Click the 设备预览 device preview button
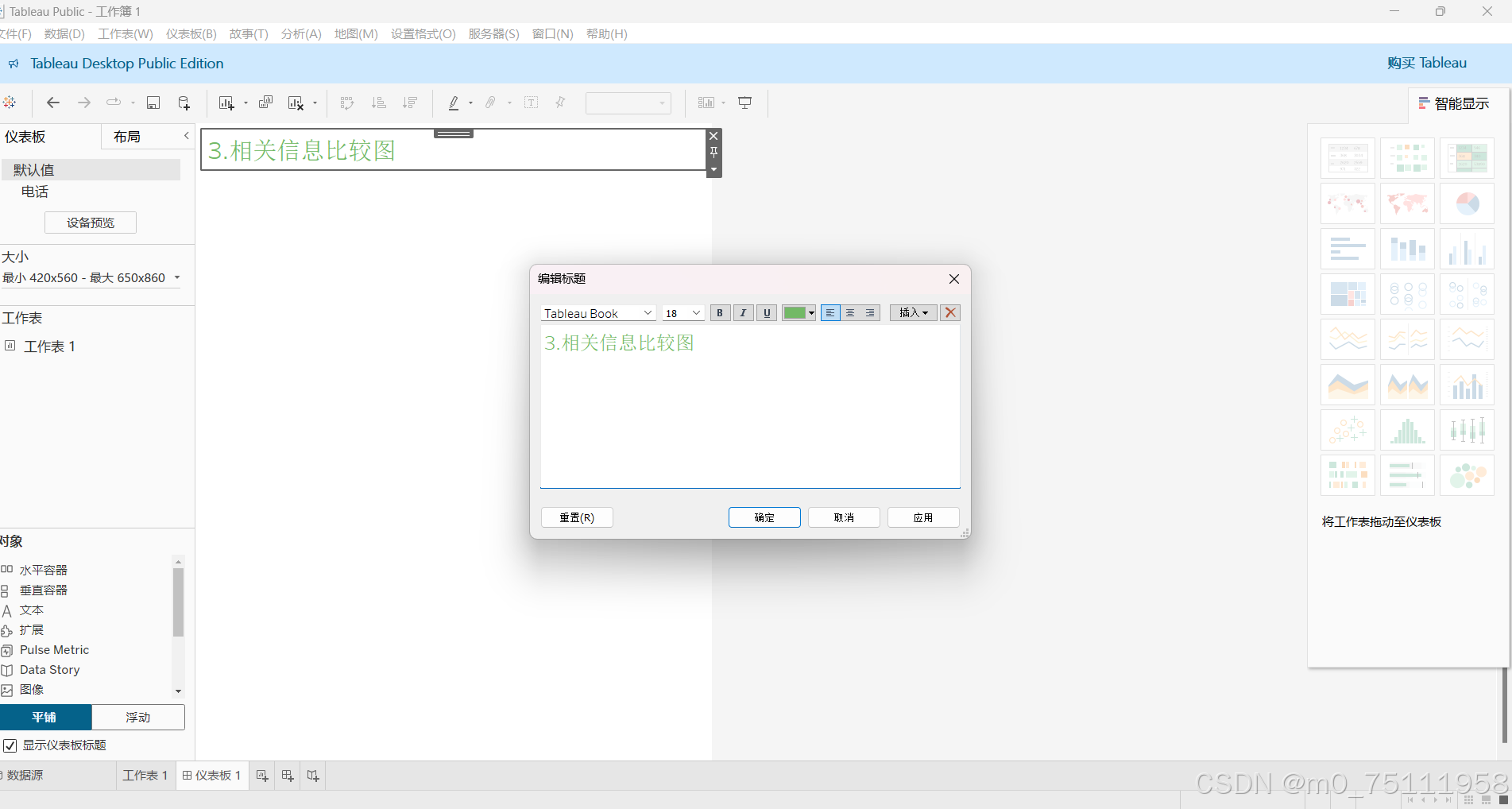 tap(91, 223)
